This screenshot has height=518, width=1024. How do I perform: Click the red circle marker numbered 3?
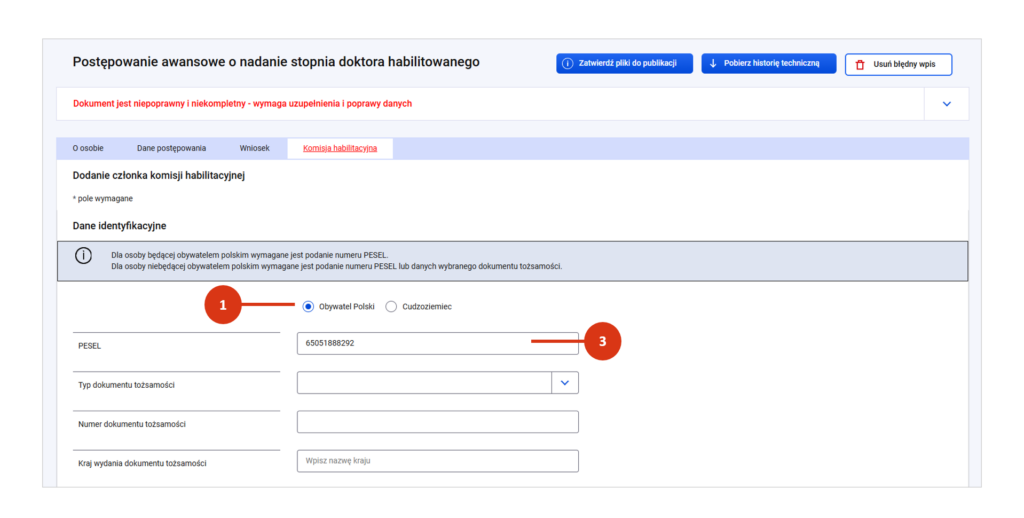(602, 342)
